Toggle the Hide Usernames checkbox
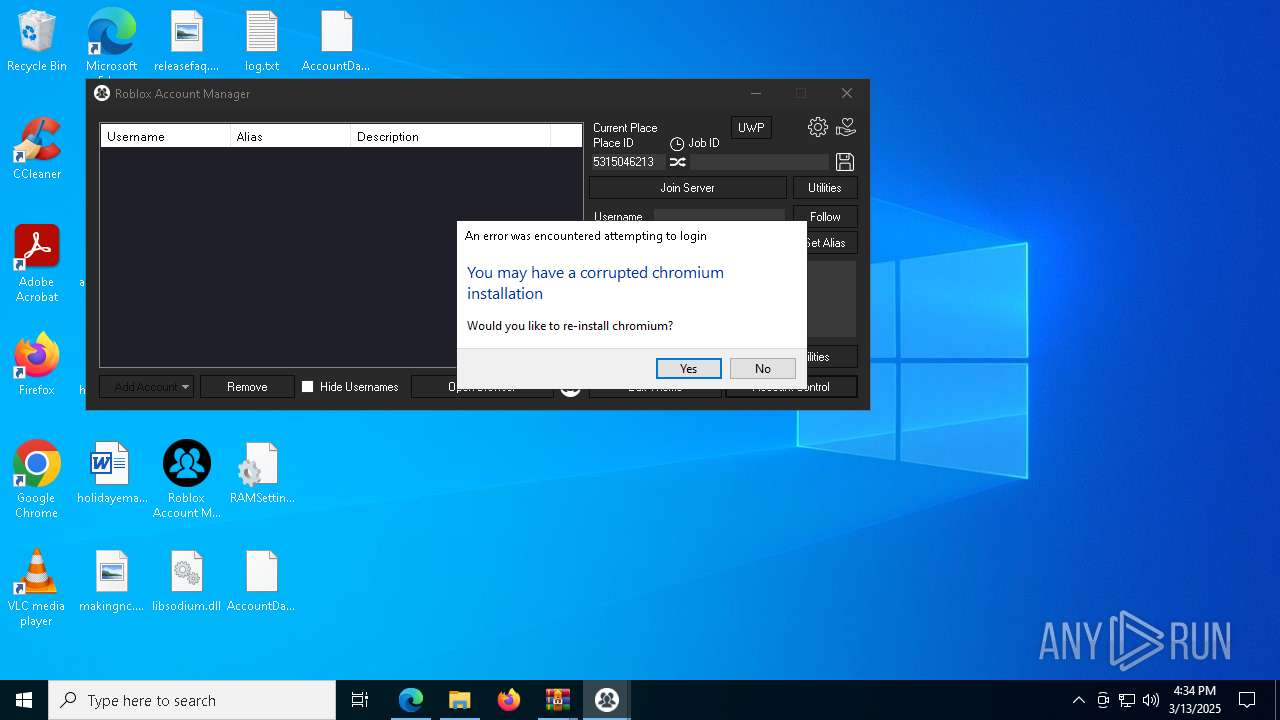Screen dimensions: 1280x720 308,387
